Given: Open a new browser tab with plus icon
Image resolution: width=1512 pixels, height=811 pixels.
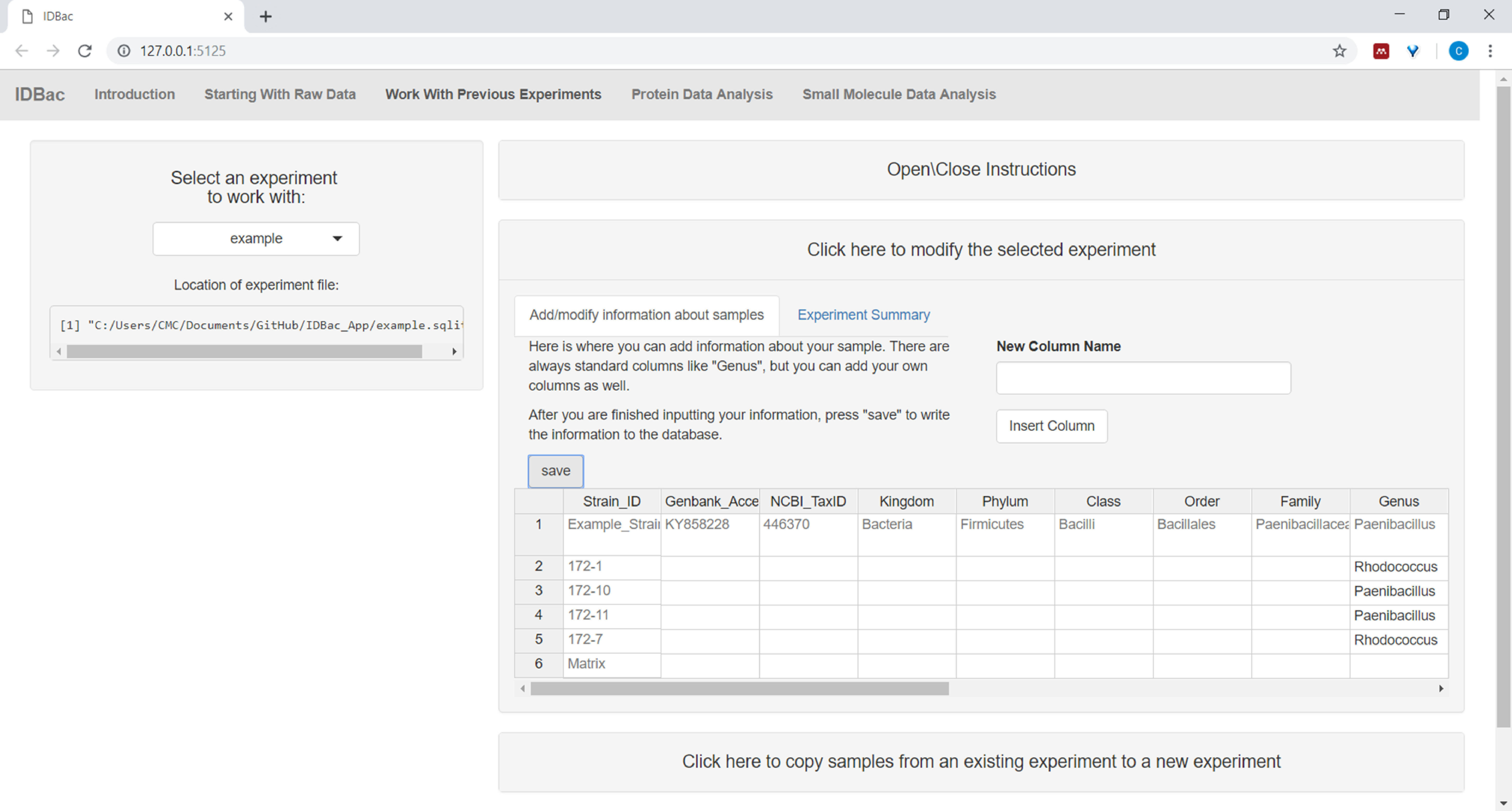Looking at the screenshot, I should coord(265,16).
